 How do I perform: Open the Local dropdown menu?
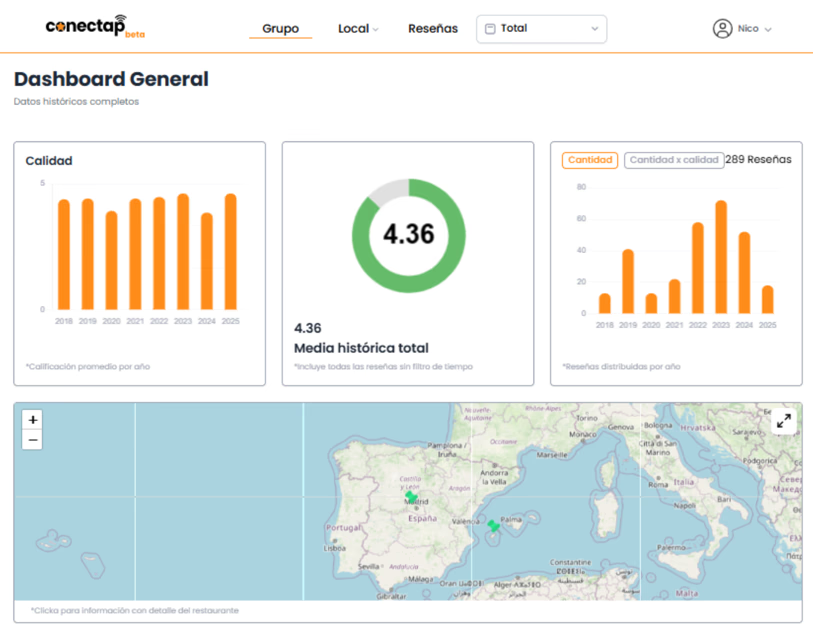click(357, 28)
